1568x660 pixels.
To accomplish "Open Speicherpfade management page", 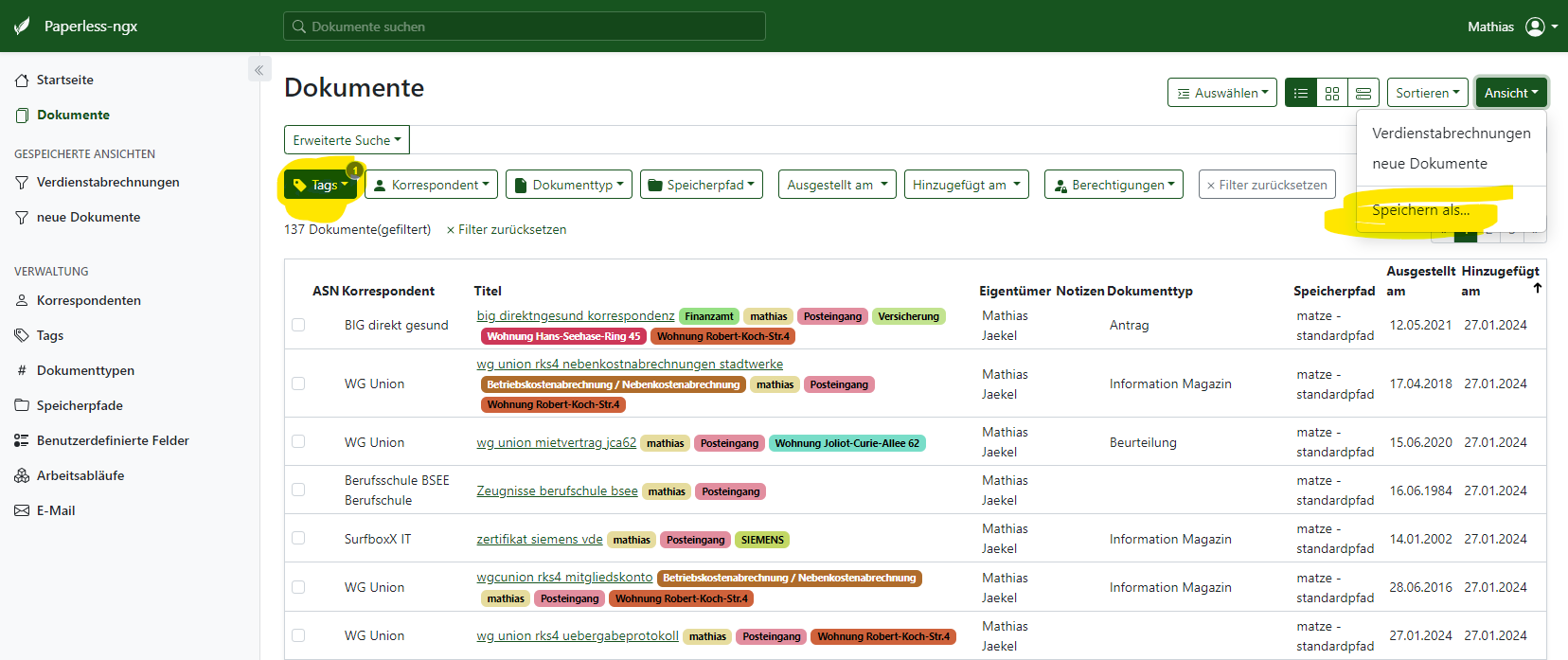I will click(x=80, y=405).
